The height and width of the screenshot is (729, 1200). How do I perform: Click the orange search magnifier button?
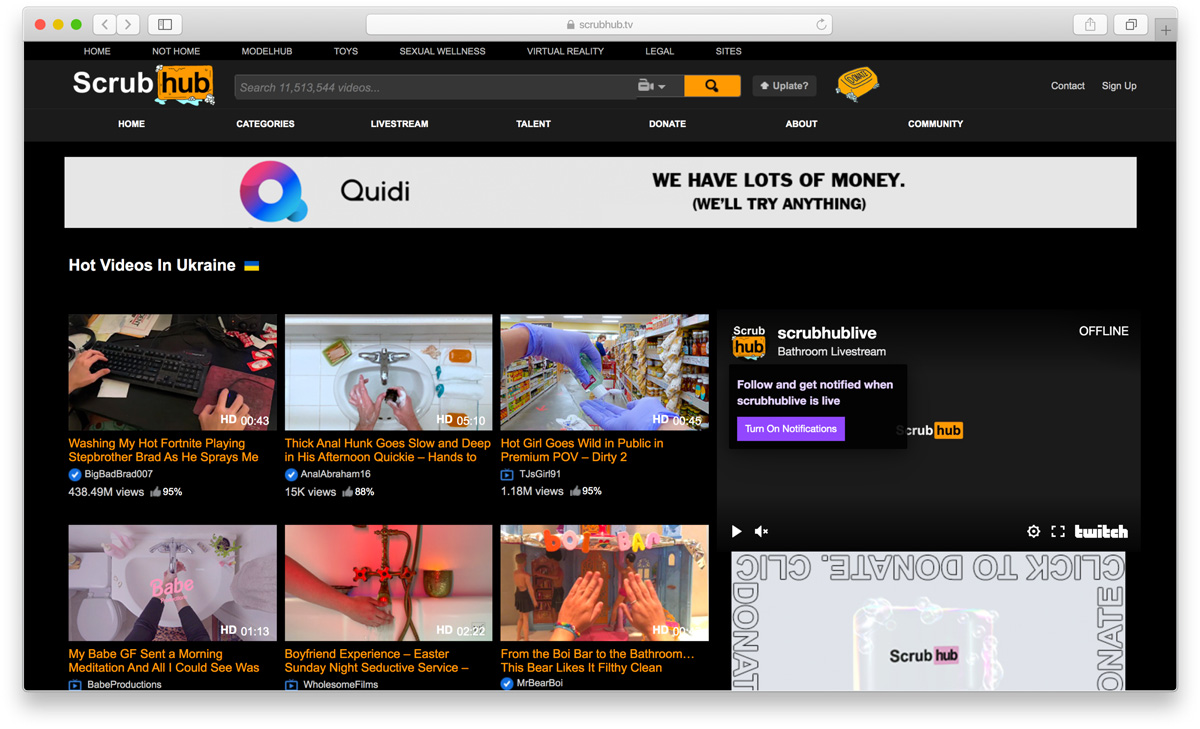tap(711, 86)
